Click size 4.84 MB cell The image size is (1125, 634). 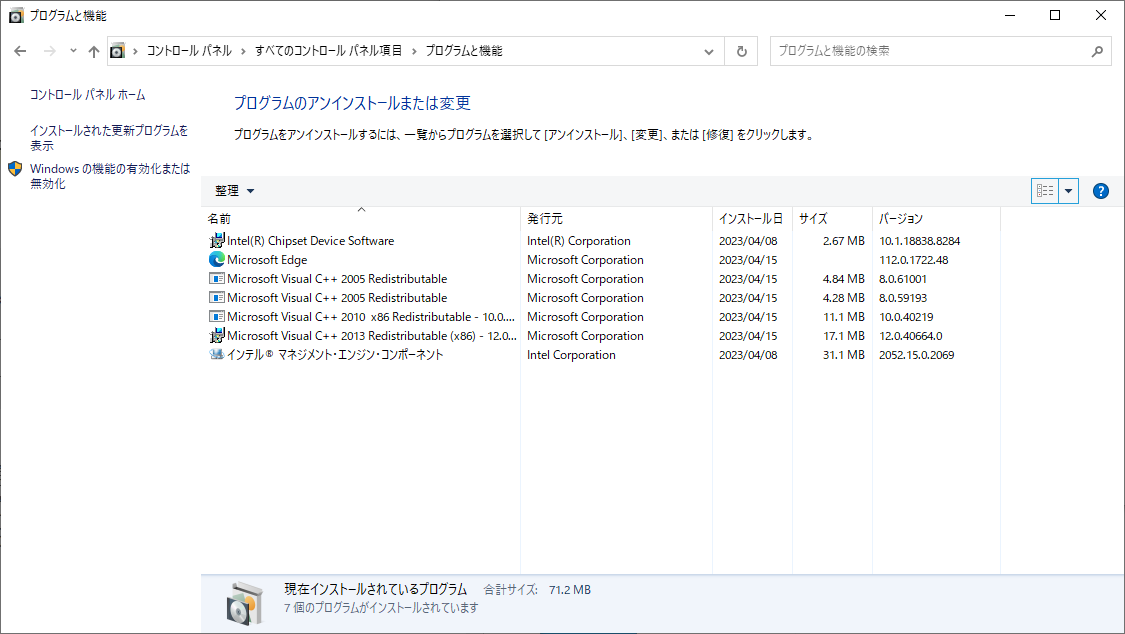(x=844, y=278)
